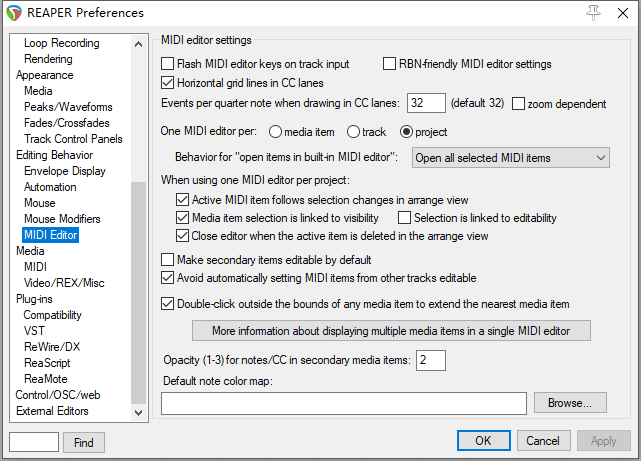
Task: Enable Flash MIDI editor keys on track input
Action: [x=167, y=64]
